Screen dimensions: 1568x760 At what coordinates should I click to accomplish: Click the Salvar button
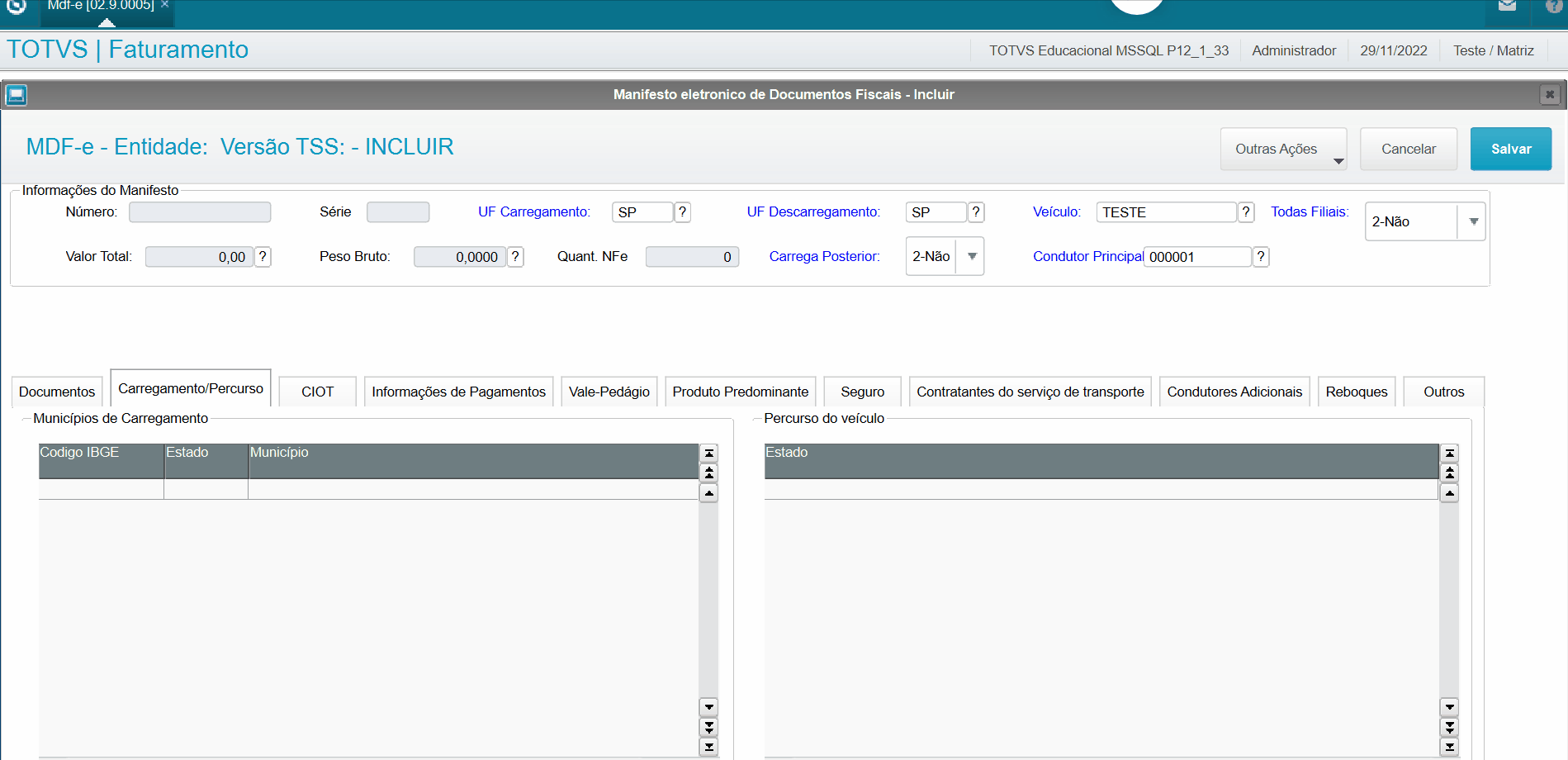pyautogui.click(x=1511, y=150)
